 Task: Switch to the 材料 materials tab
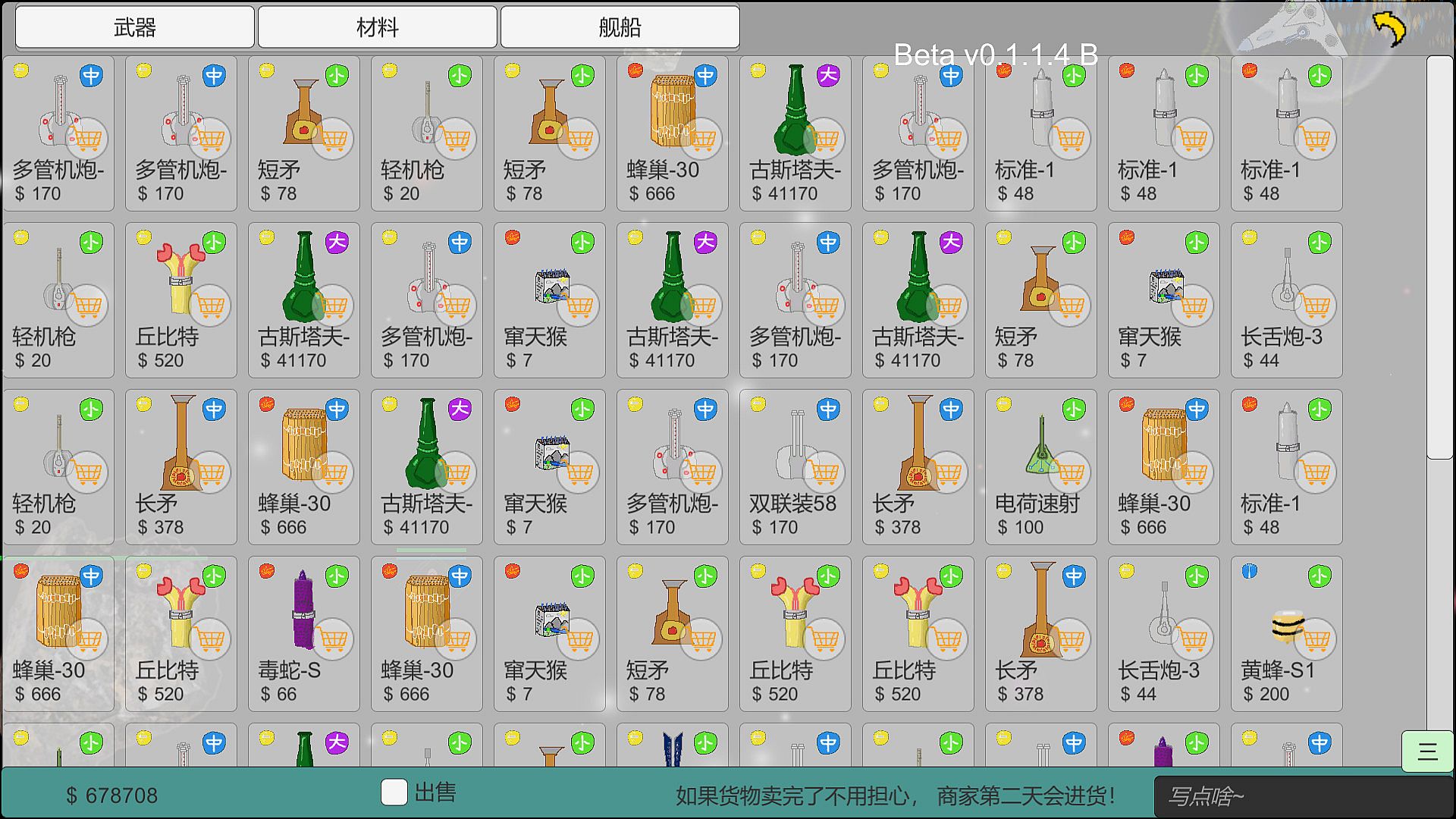(378, 27)
